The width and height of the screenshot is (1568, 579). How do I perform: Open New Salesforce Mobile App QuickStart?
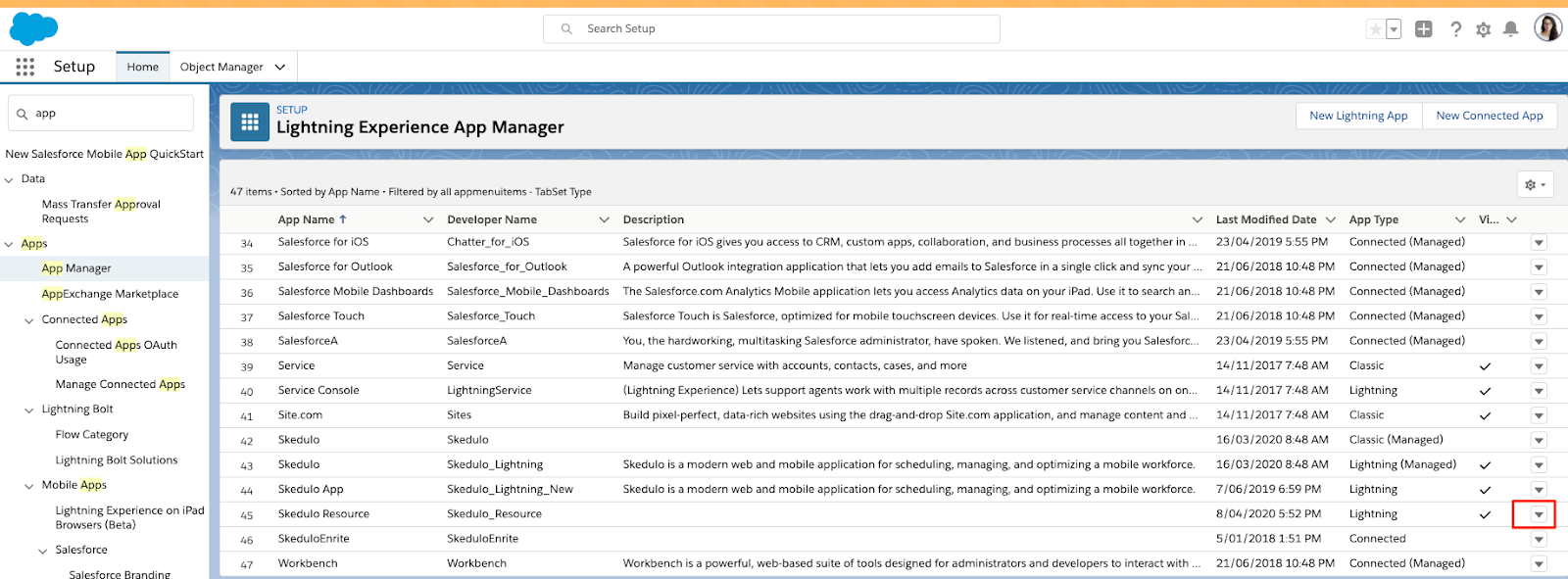click(104, 154)
